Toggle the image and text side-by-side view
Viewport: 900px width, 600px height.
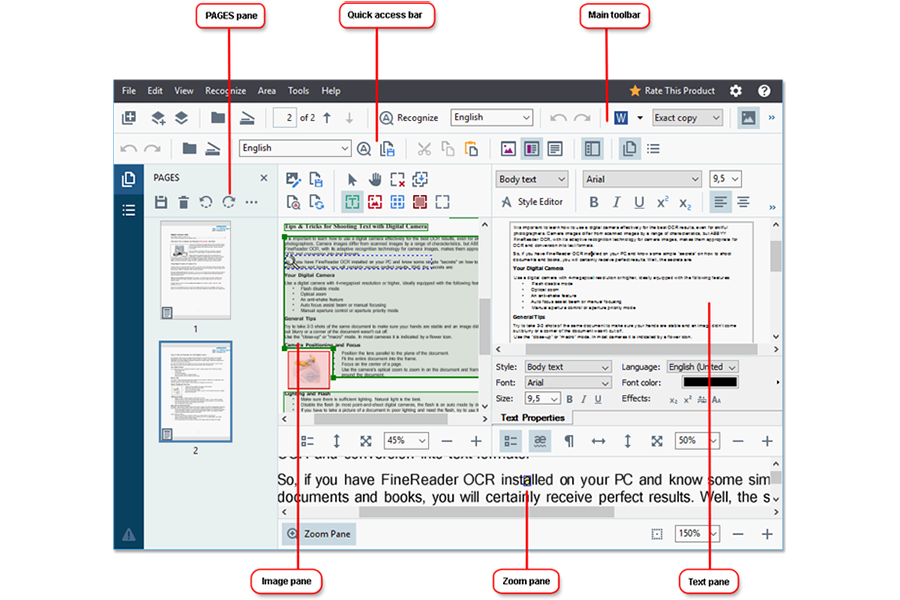click(x=532, y=149)
